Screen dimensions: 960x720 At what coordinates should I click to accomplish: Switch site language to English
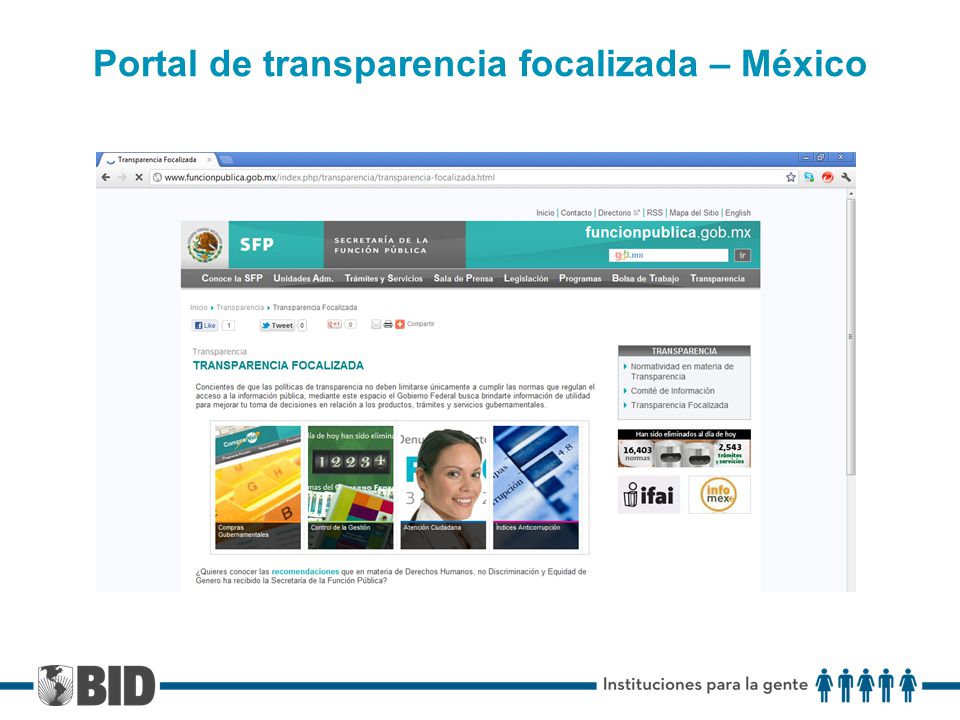[738, 213]
